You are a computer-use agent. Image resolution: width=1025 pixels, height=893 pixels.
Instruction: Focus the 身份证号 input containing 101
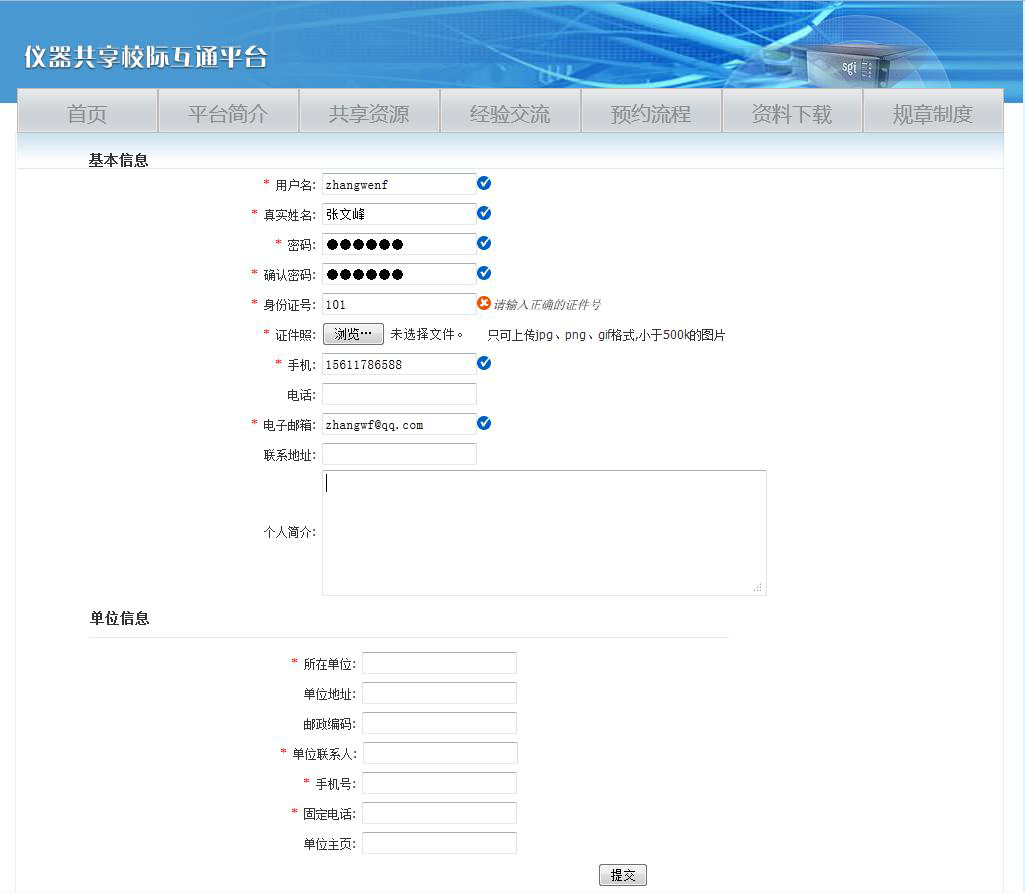(x=399, y=304)
